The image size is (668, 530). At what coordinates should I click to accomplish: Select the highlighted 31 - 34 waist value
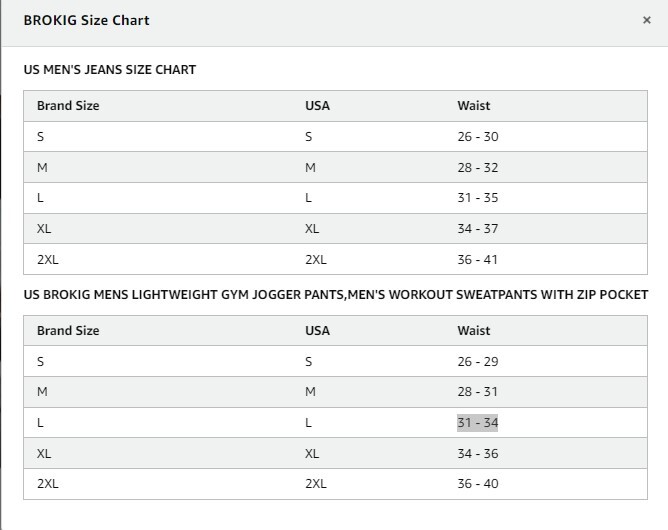477,423
